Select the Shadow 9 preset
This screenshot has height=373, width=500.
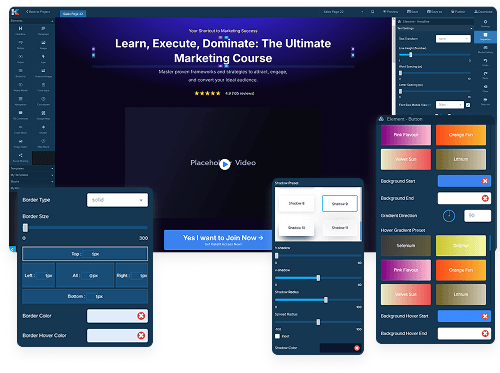click(340, 204)
